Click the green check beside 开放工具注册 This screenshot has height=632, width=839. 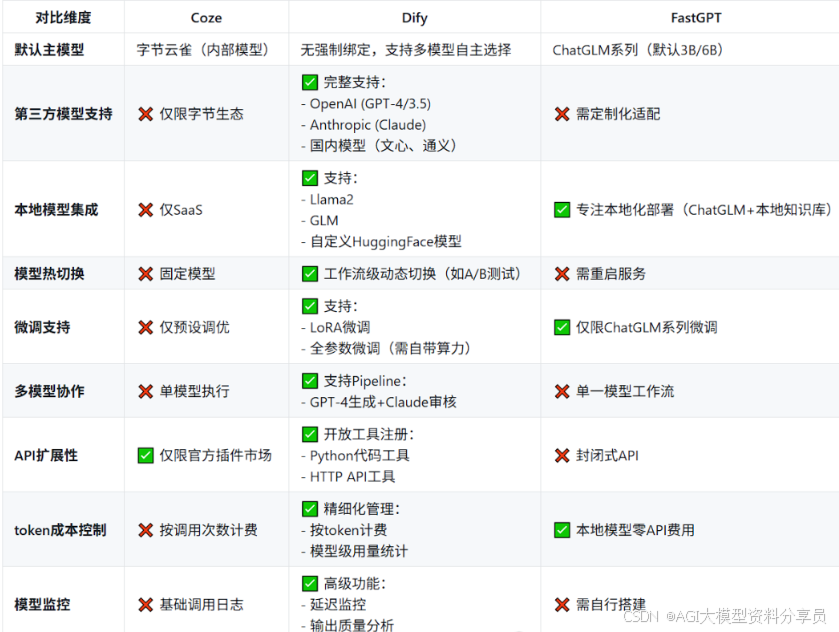coord(310,434)
